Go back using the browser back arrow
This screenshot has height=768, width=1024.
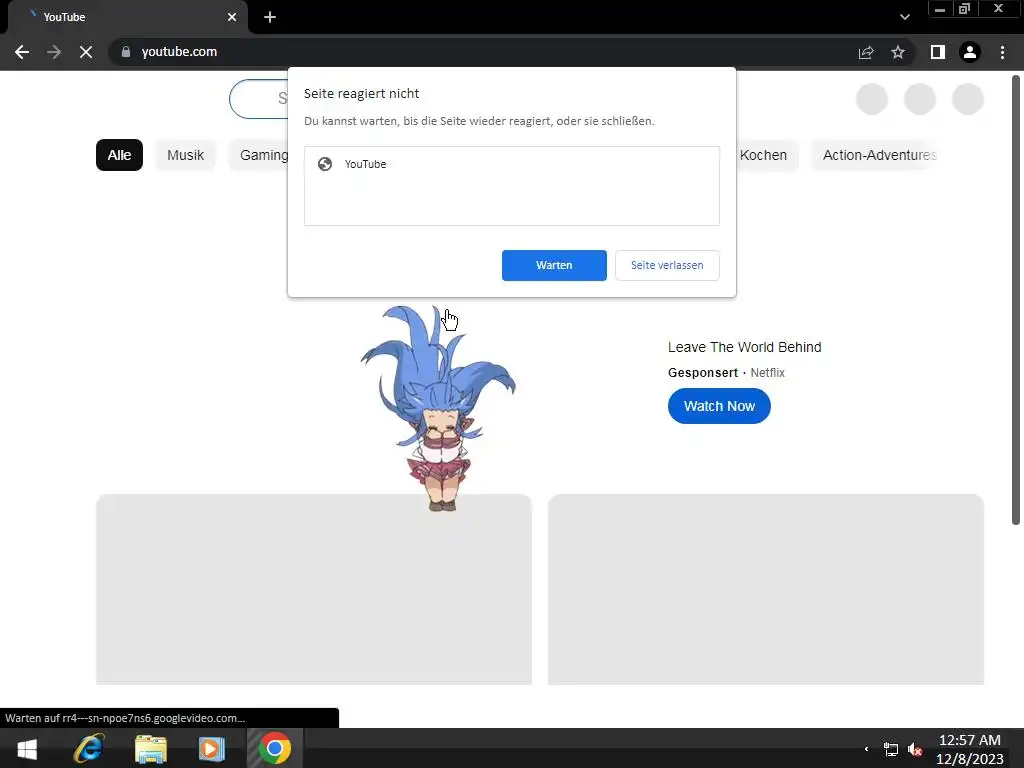tap(22, 52)
